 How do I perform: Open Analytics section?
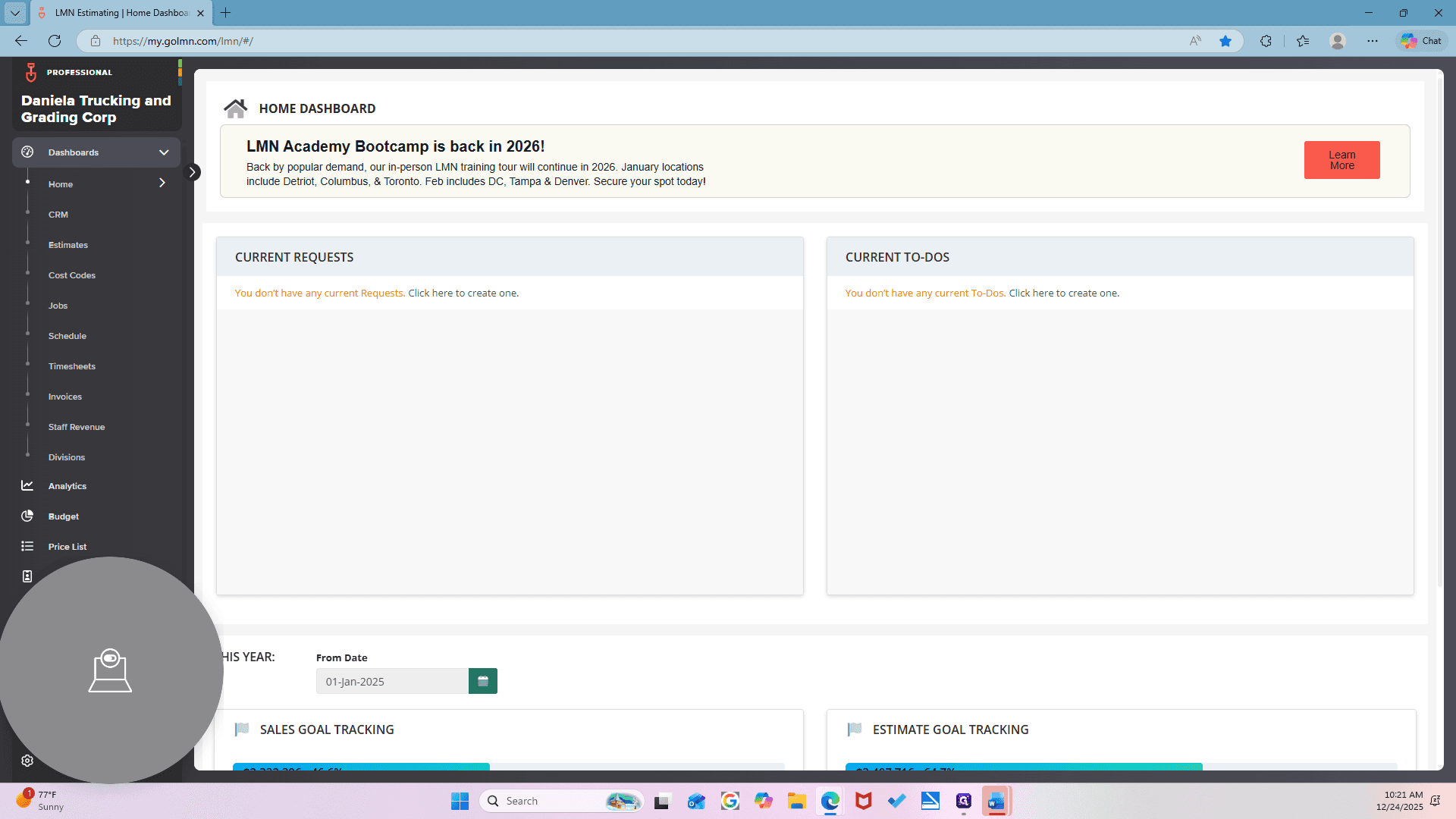tap(67, 486)
